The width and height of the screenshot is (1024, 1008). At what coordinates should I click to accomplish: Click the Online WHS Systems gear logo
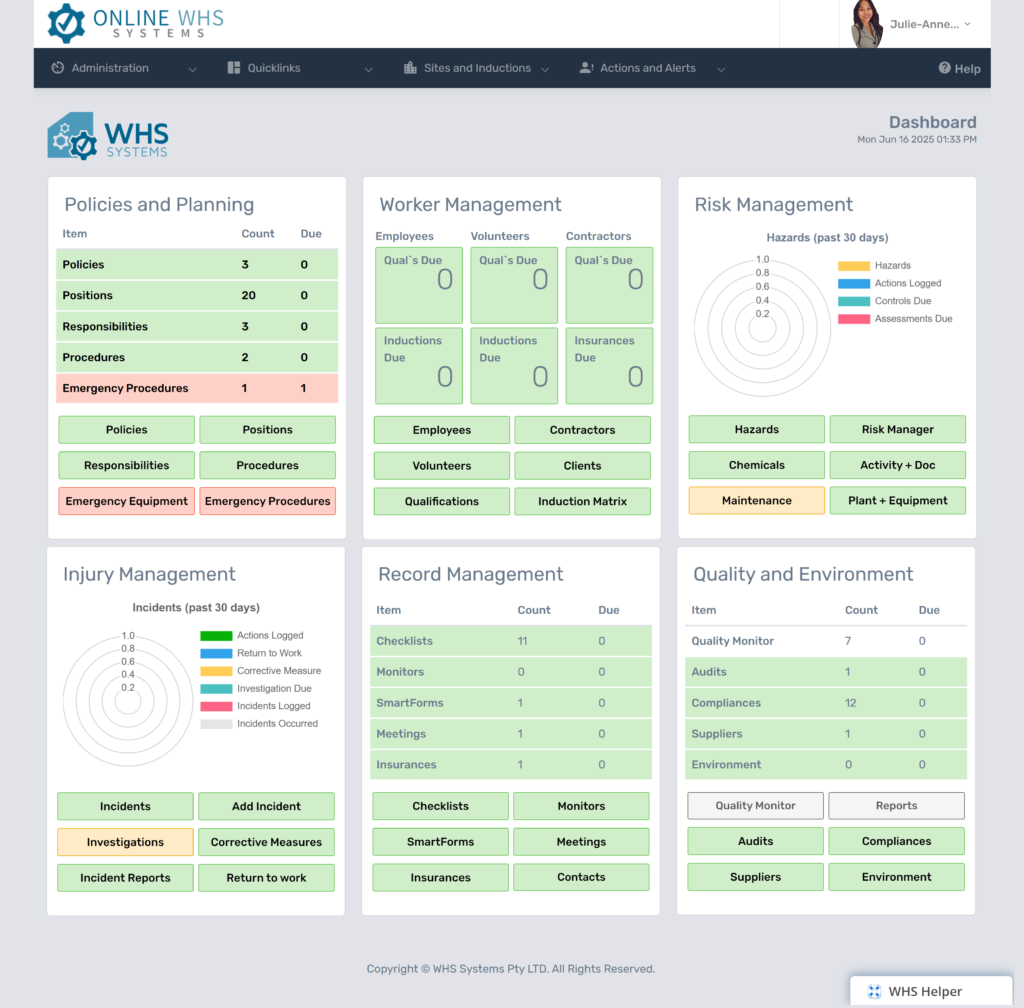click(x=66, y=23)
